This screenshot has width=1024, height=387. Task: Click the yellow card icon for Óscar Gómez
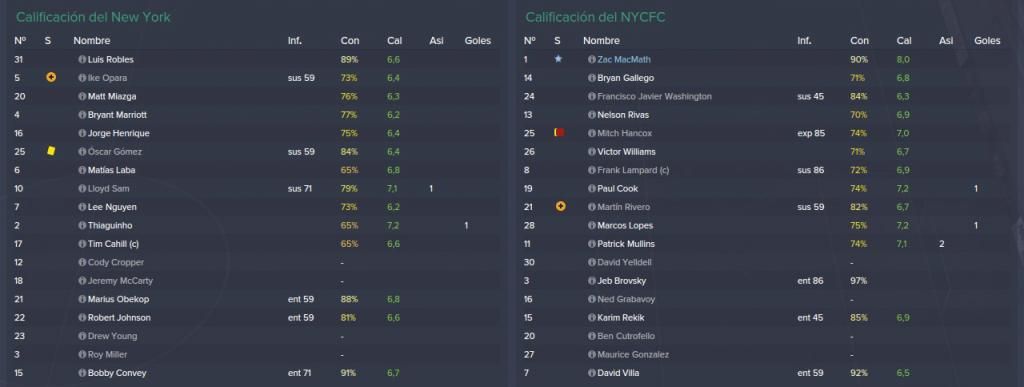click(x=52, y=151)
